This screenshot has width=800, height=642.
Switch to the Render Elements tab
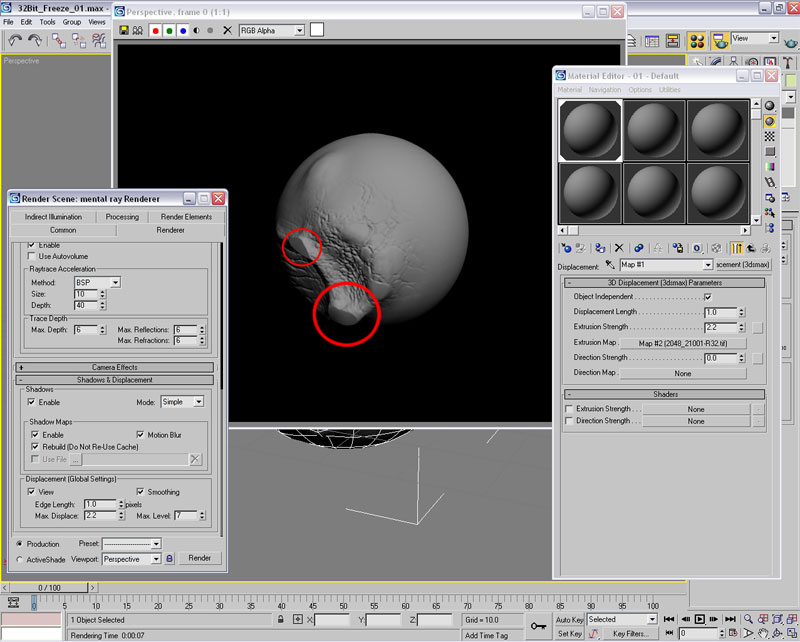(x=186, y=217)
